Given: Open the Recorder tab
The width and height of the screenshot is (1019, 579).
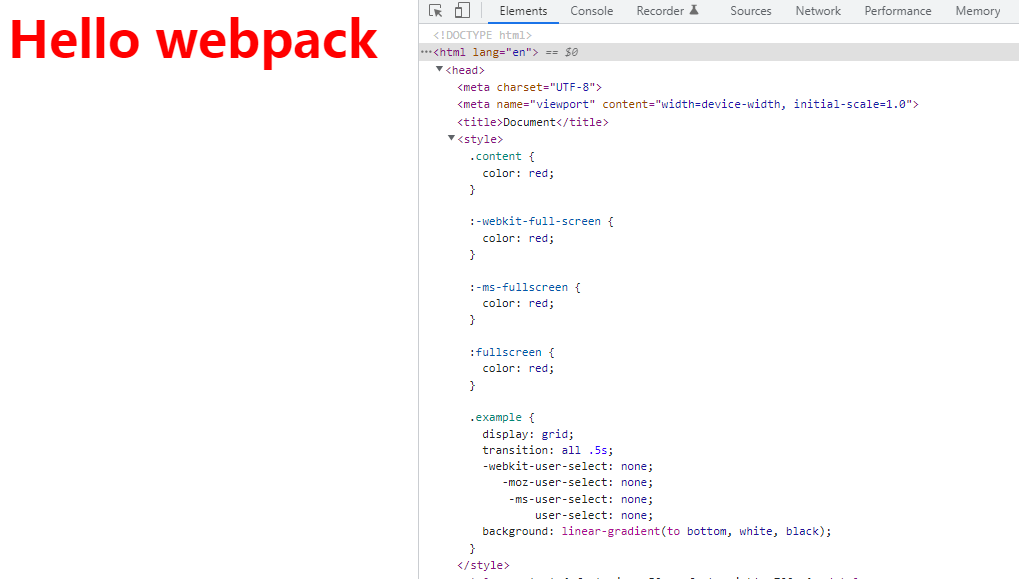Looking at the screenshot, I should [x=660, y=11].
